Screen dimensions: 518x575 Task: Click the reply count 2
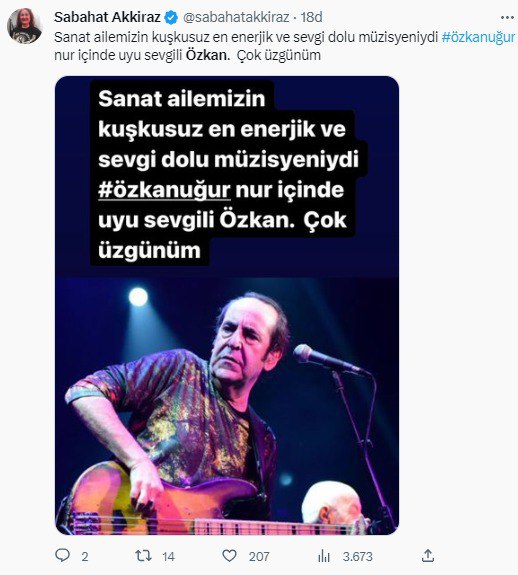click(x=85, y=557)
